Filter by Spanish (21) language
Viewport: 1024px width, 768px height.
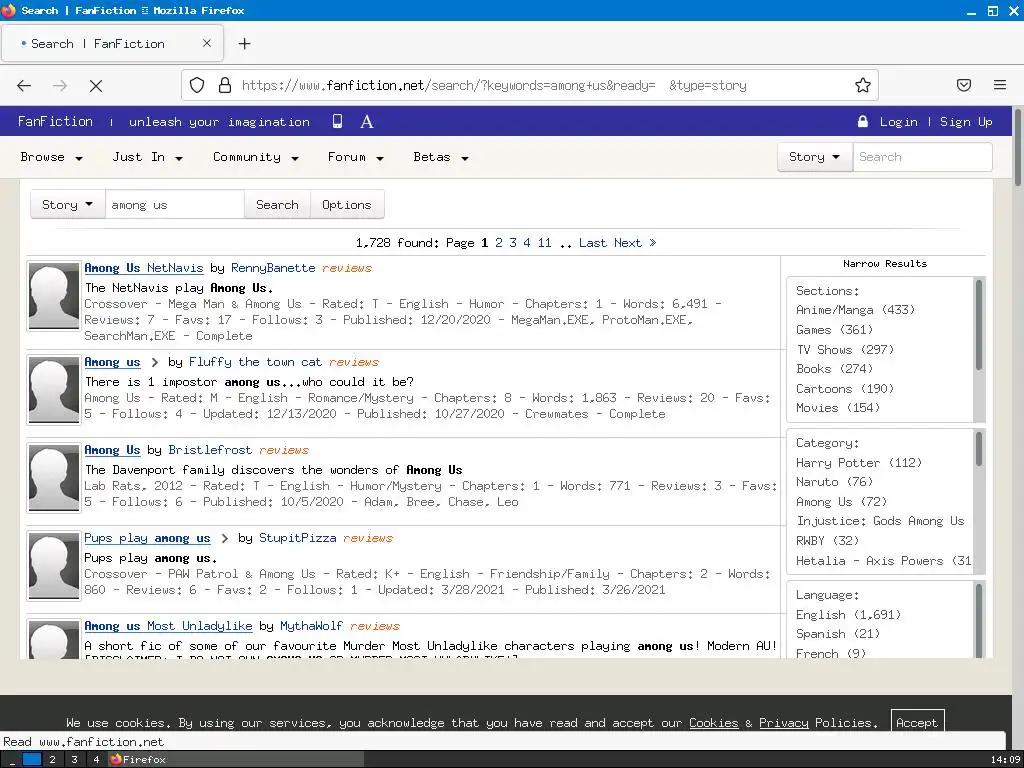pos(838,634)
